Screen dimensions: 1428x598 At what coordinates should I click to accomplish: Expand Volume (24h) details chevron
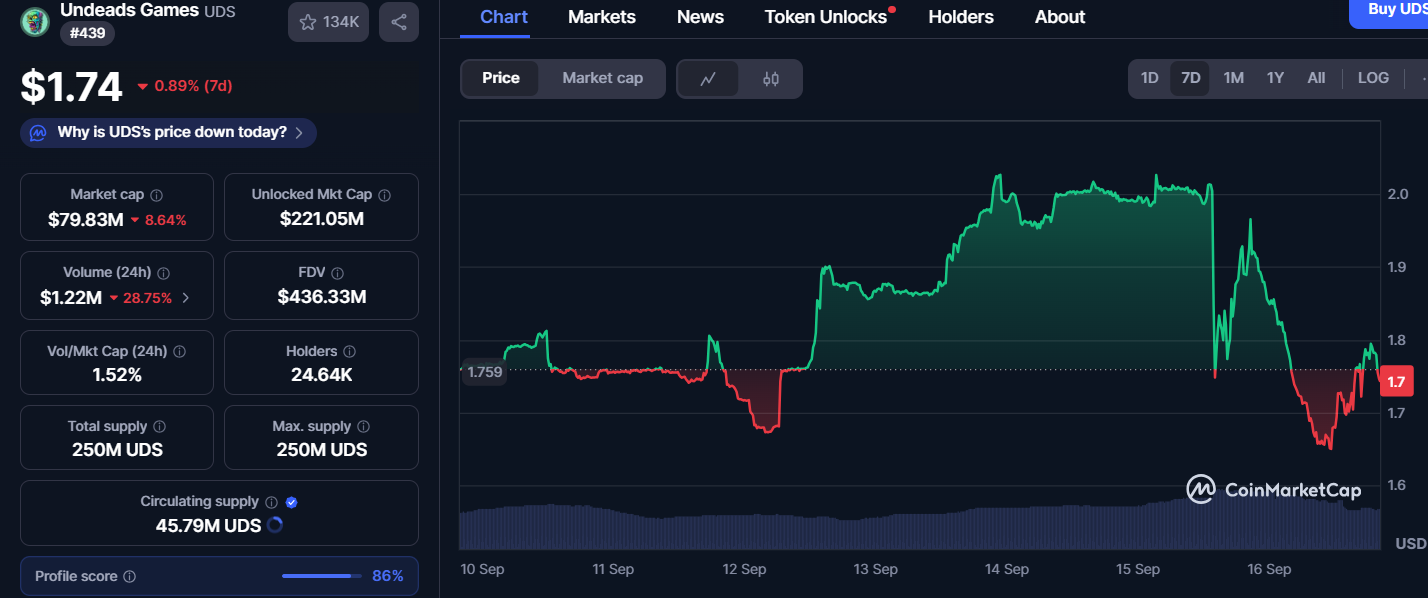click(x=185, y=298)
